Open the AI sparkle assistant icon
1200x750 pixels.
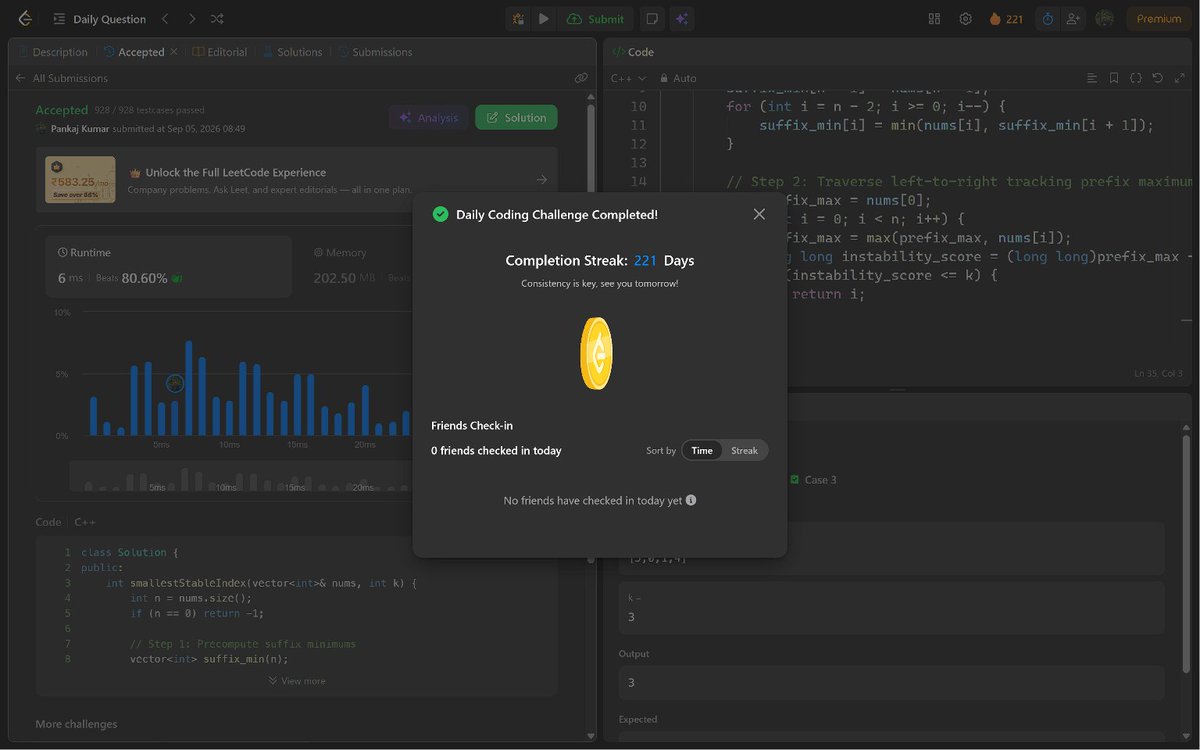(x=683, y=19)
